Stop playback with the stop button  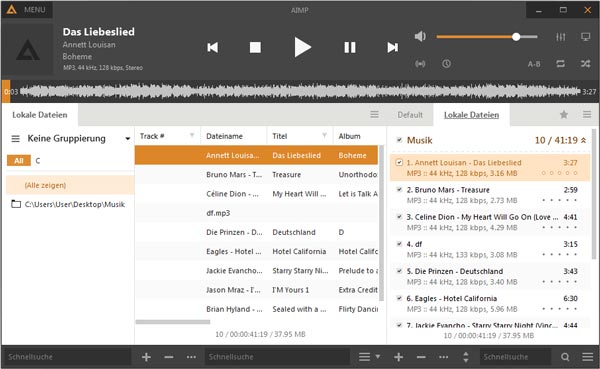[x=255, y=47]
